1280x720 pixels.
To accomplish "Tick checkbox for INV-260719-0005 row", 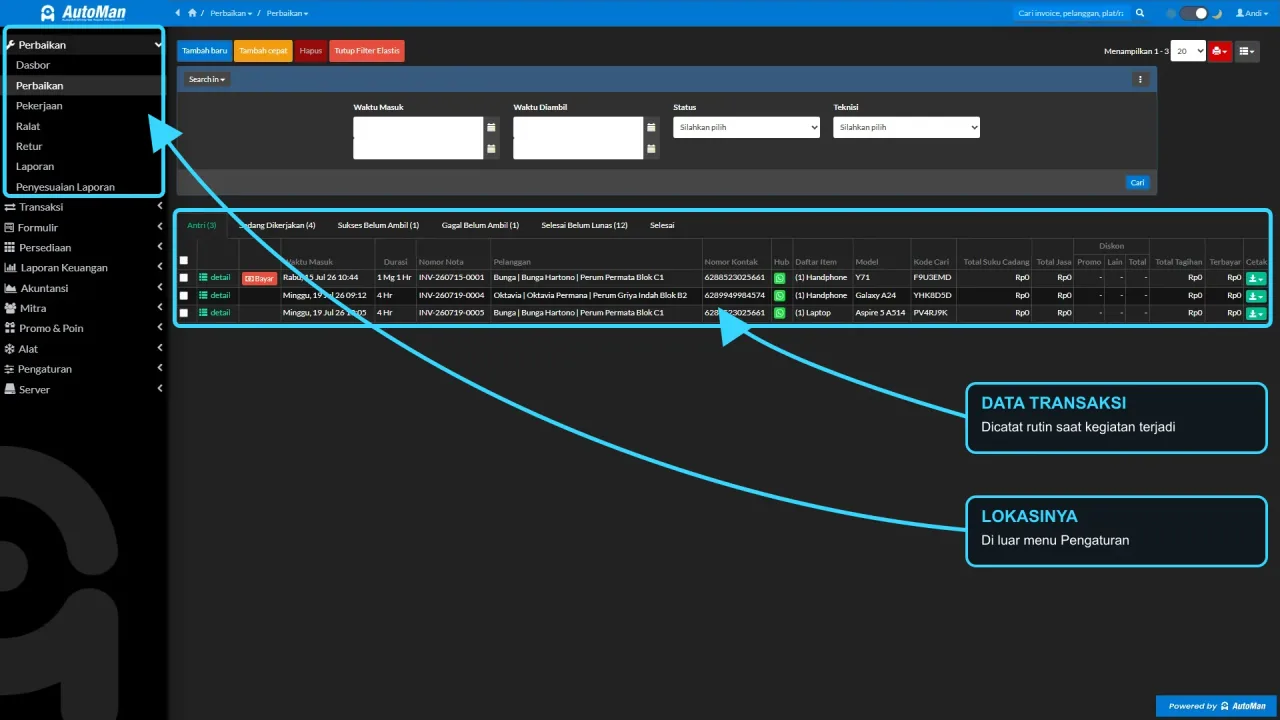I will click(x=183, y=313).
